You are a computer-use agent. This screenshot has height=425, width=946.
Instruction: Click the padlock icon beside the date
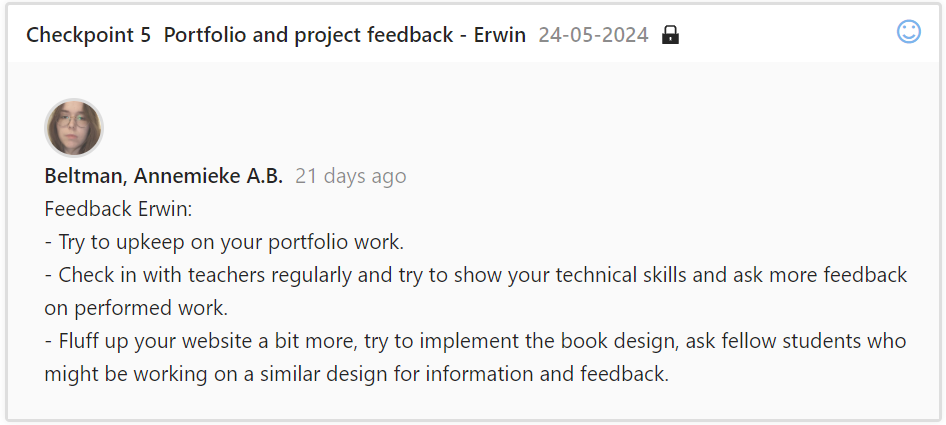[670, 35]
